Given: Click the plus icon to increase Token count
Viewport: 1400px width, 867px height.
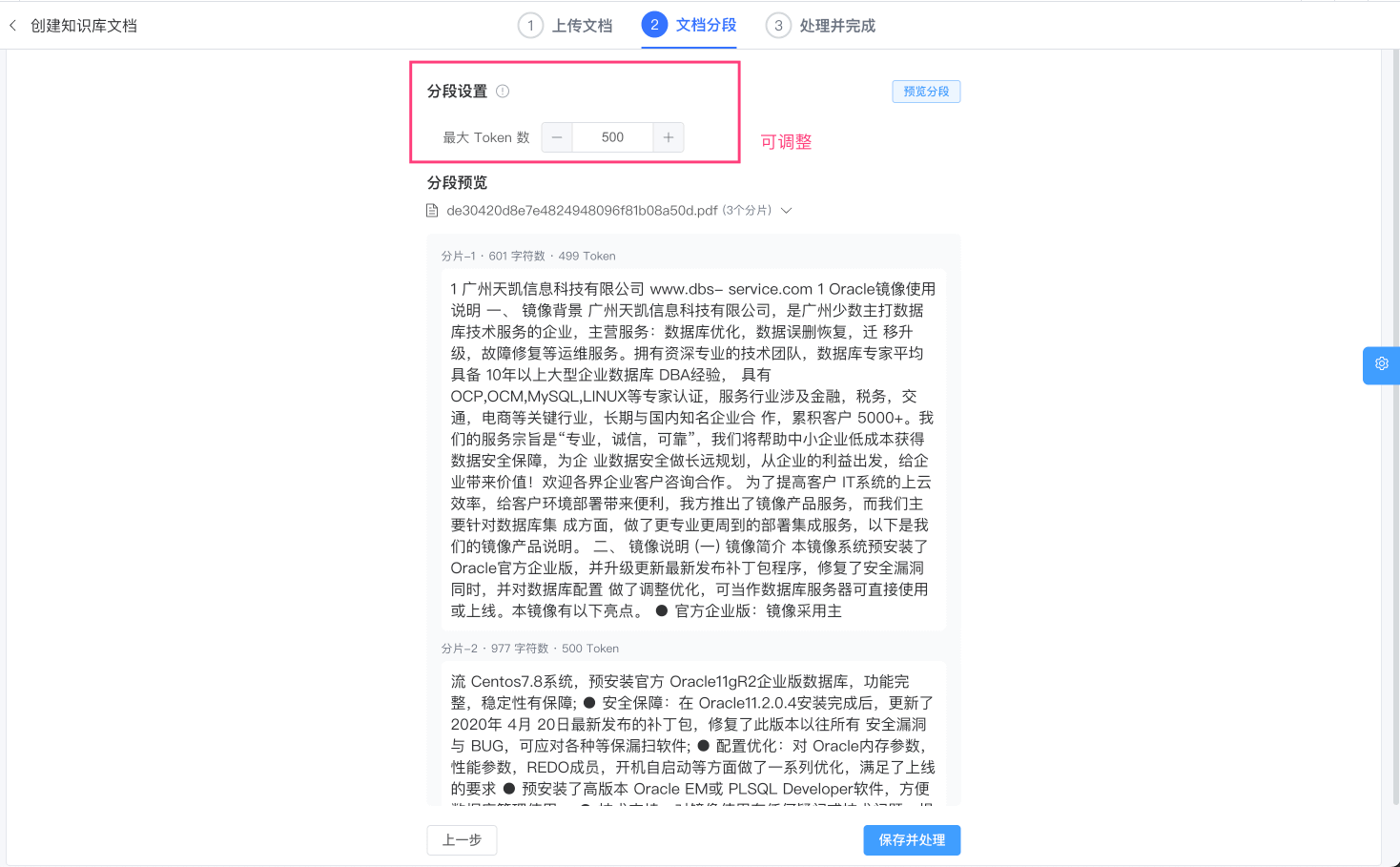Looking at the screenshot, I should point(668,136).
